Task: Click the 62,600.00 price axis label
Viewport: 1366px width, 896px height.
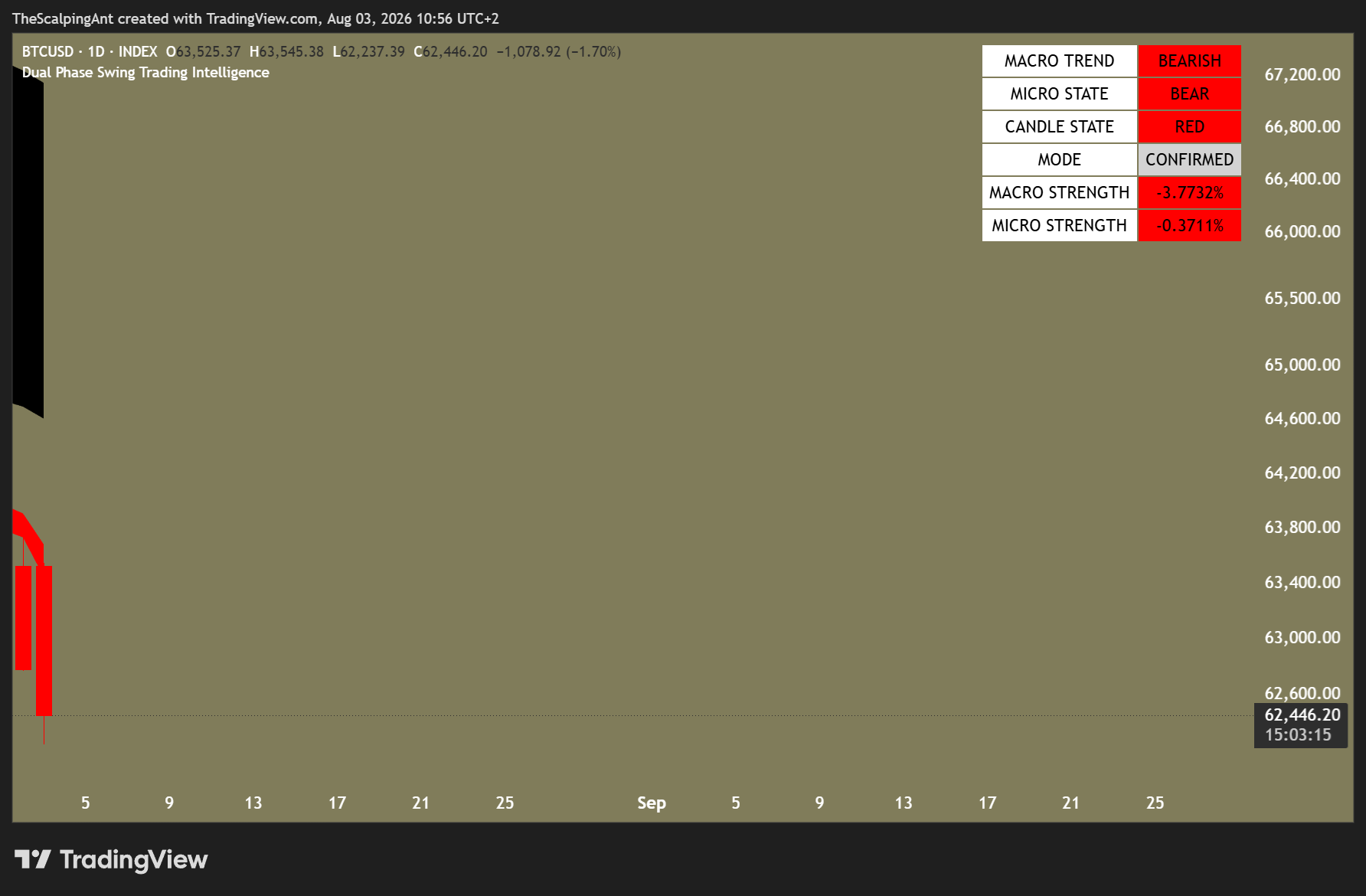Action: [x=1302, y=693]
